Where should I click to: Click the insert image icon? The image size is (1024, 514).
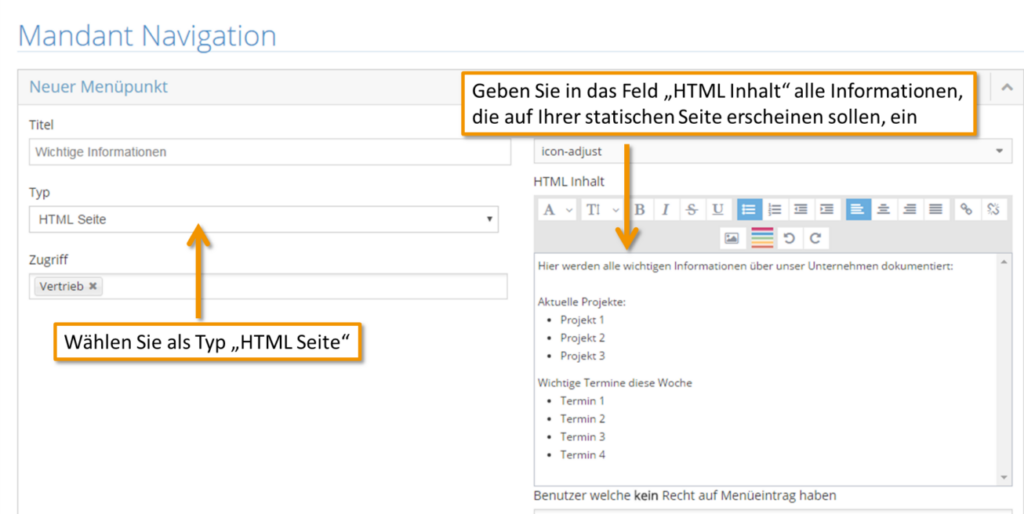pyautogui.click(x=732, y=238)
